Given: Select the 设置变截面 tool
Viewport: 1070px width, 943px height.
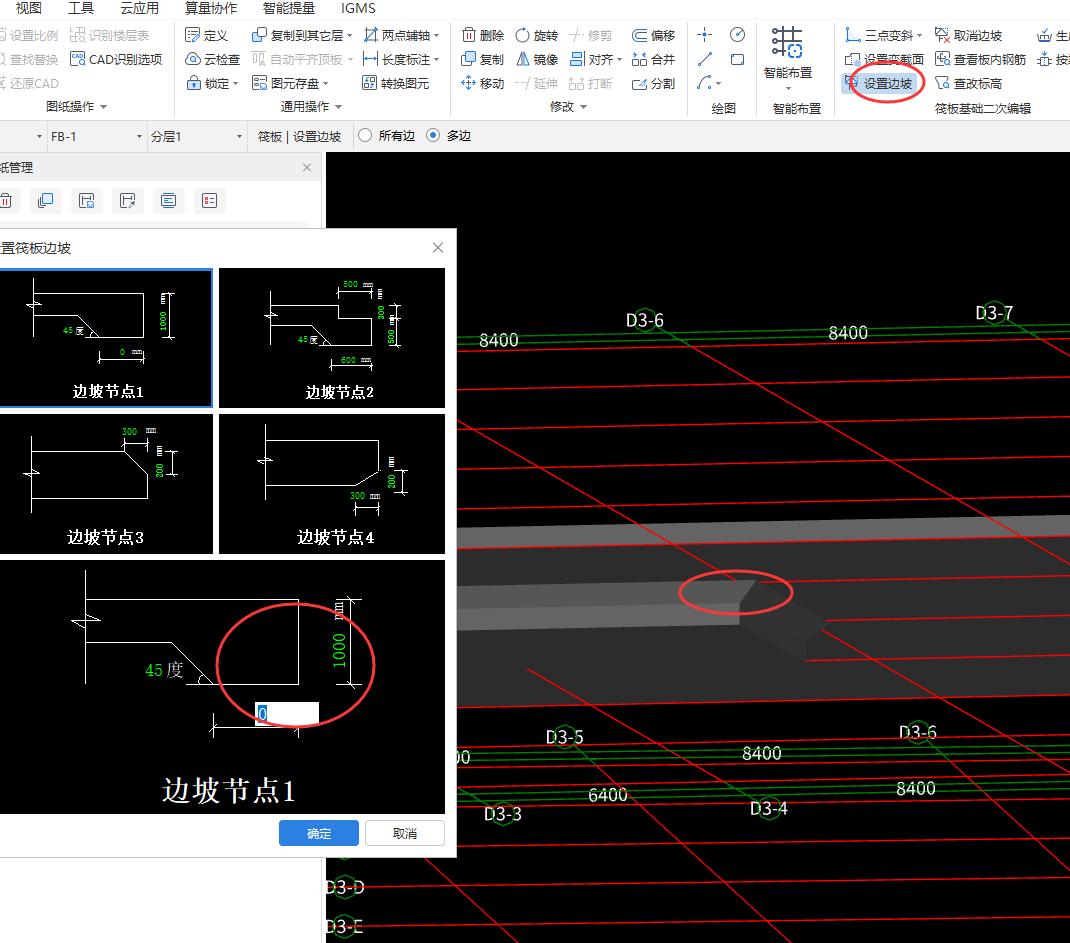Looking at the screenshot, I should click(884, 59).
